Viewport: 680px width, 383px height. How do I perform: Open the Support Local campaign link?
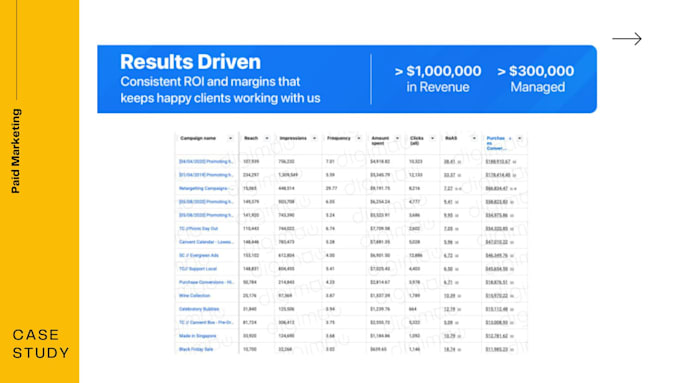[x=198, y=269]
